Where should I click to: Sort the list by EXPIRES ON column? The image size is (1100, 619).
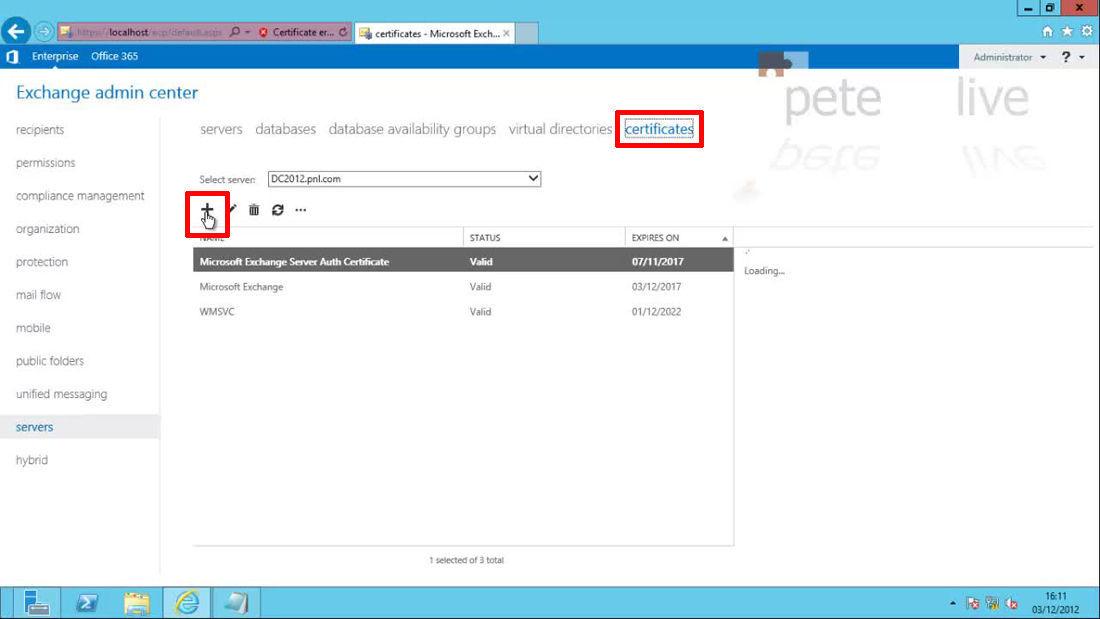[x=679, y=238]
